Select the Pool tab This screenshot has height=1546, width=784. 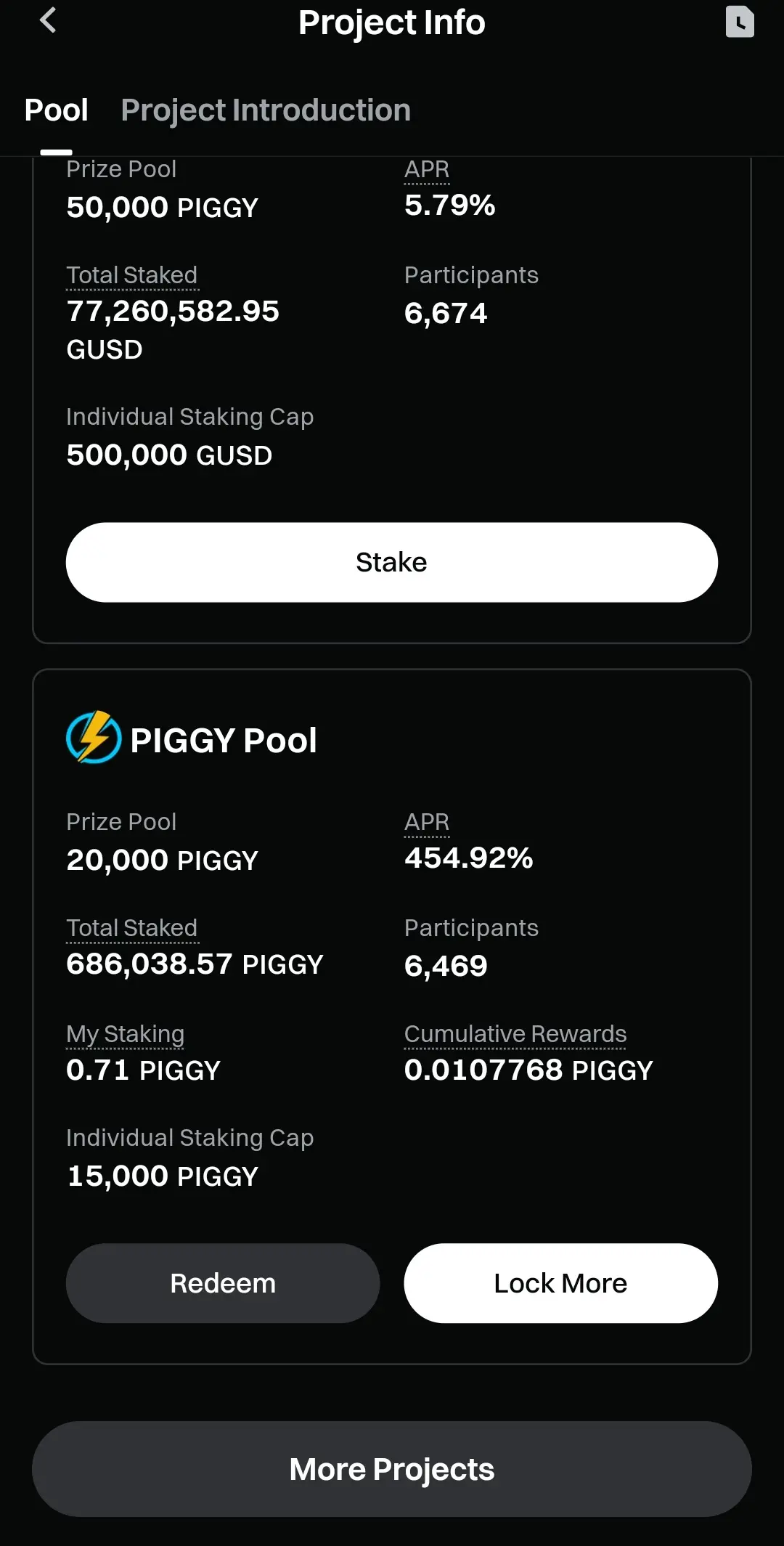pos(56,110)
